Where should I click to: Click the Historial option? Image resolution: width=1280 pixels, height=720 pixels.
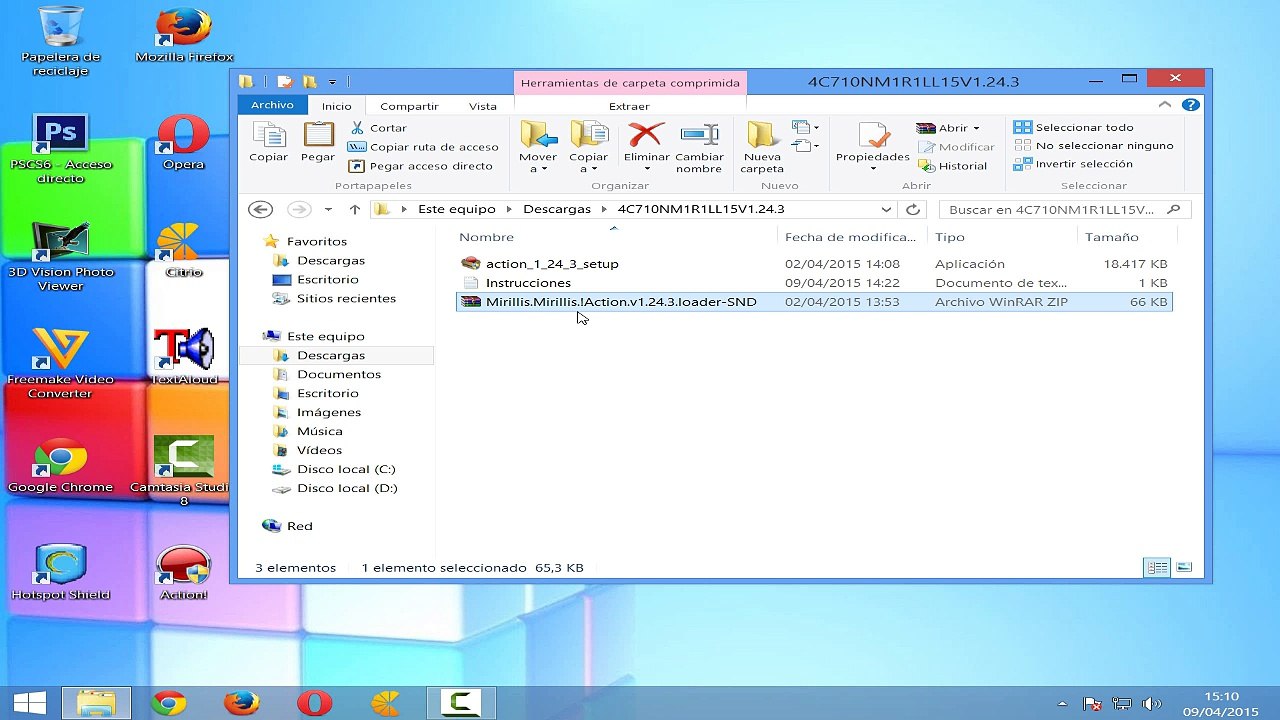pyautogui.click(x=952, y=166)
